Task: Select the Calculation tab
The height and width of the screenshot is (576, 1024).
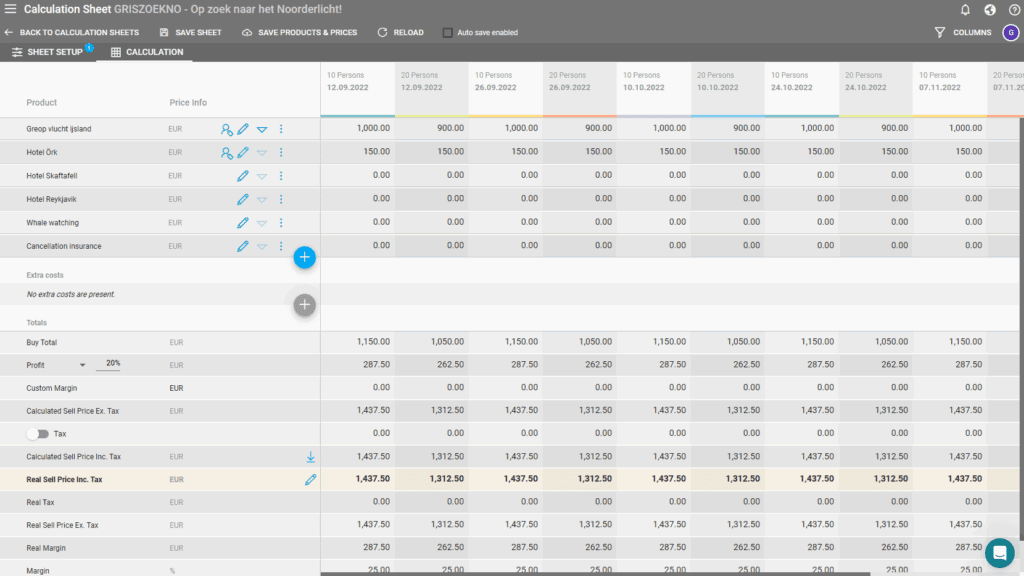Action: [146, 51]
